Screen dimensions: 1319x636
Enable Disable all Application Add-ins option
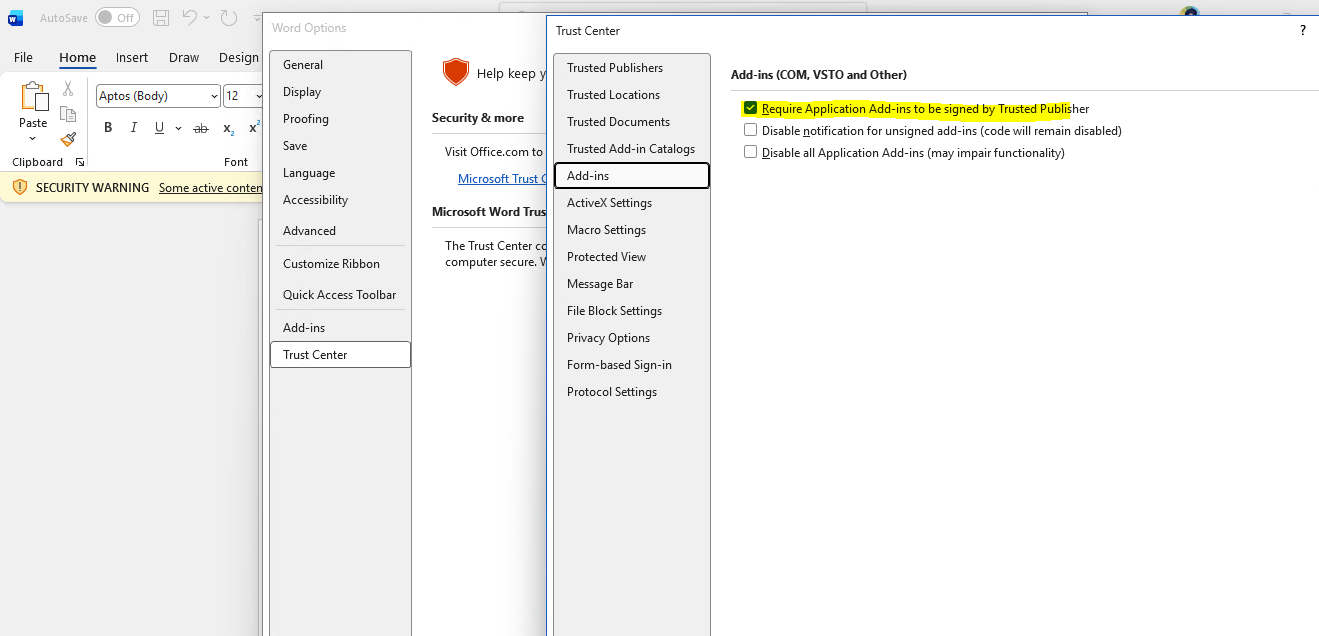[x=750, y=152]
